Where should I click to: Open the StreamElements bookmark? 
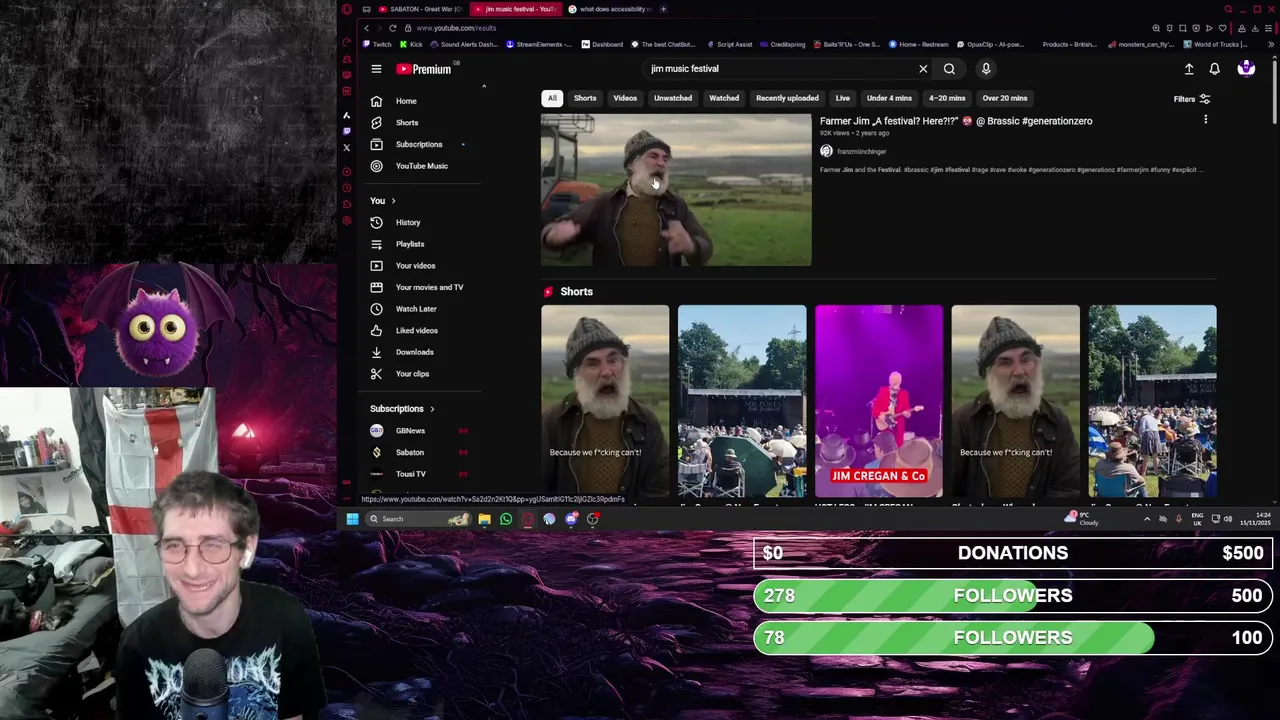540,44
